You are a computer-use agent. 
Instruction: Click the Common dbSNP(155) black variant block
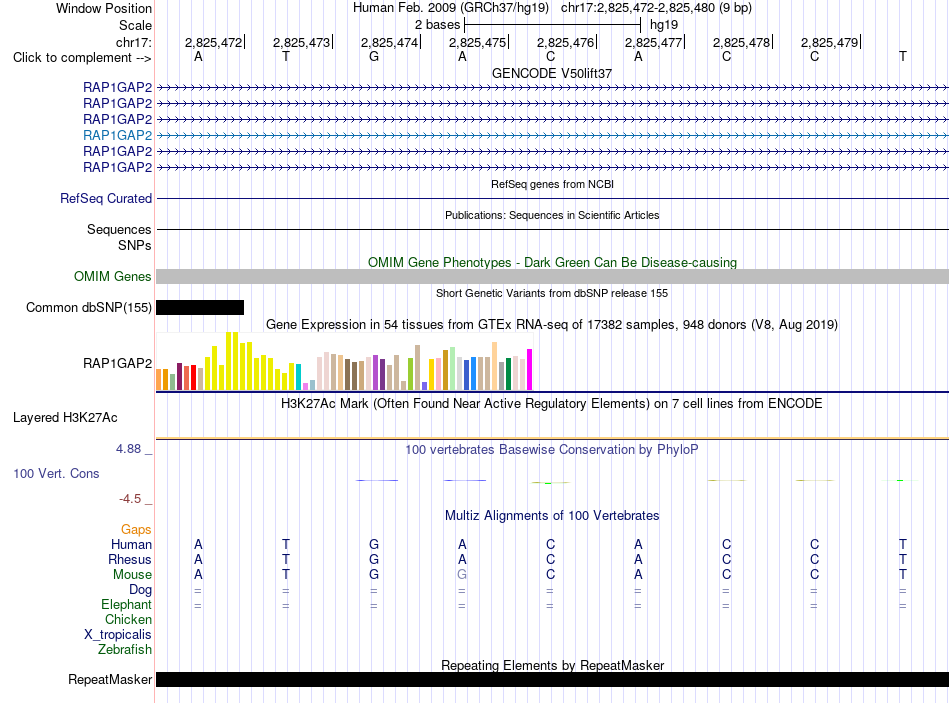[x=200, y=307]
